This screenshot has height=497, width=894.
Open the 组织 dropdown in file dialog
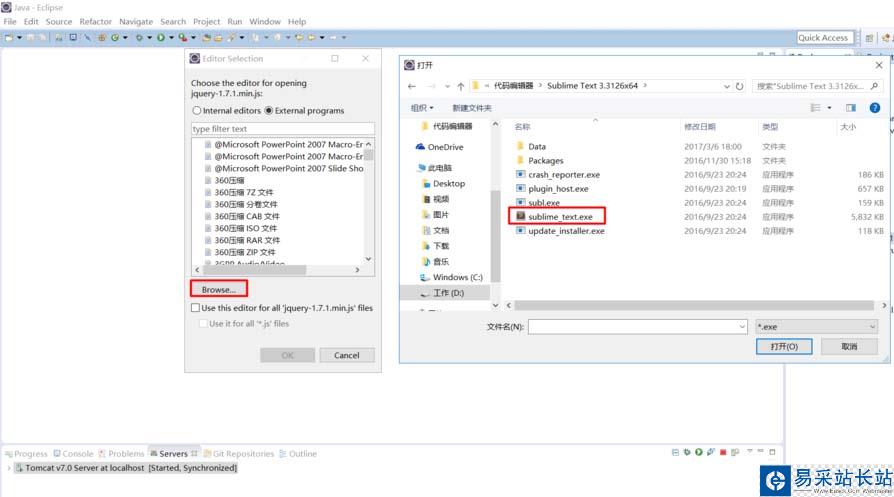click(x=422, y=108)
